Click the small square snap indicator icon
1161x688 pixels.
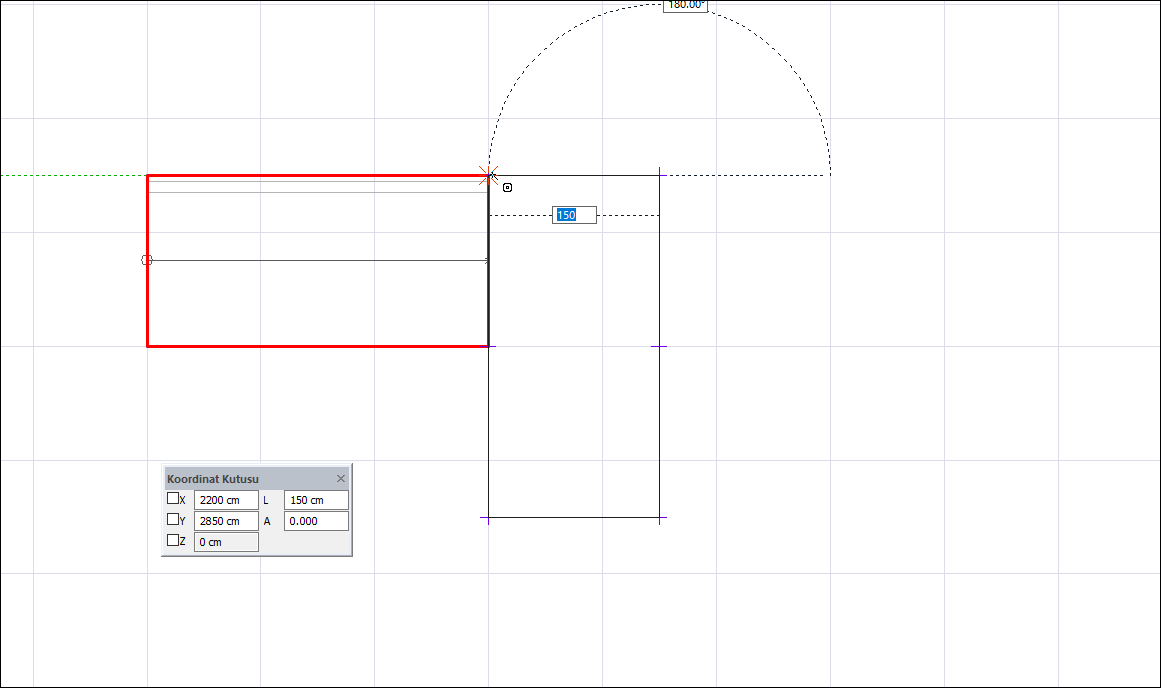[x=508, y=188]
